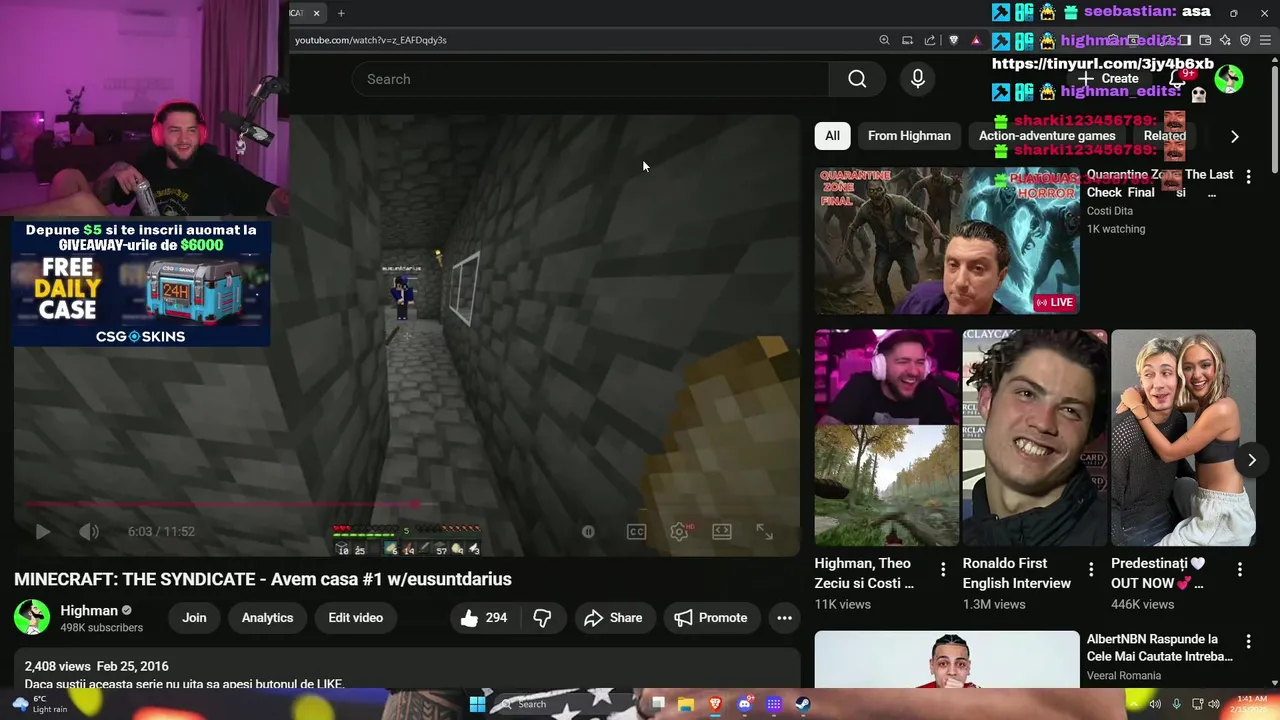Switch to theater mode in player
Image resolution: width=1280 pixels, height=720 pixels.
[722, 532]
